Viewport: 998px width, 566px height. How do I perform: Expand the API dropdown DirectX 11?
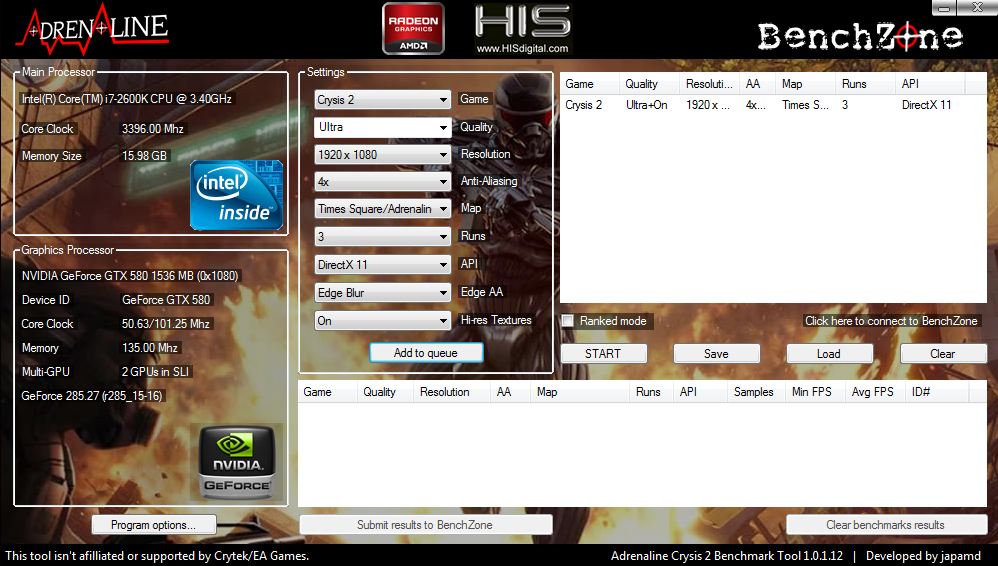pos(383,265)
